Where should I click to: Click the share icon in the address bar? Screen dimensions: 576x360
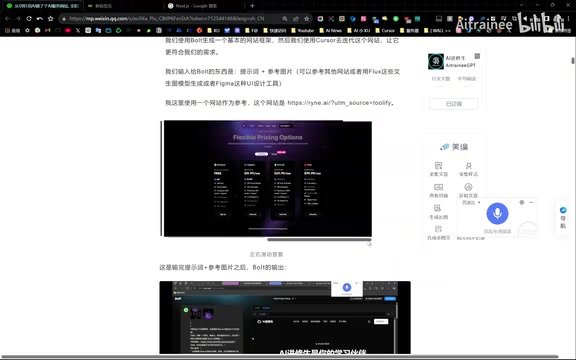point(296,18)
